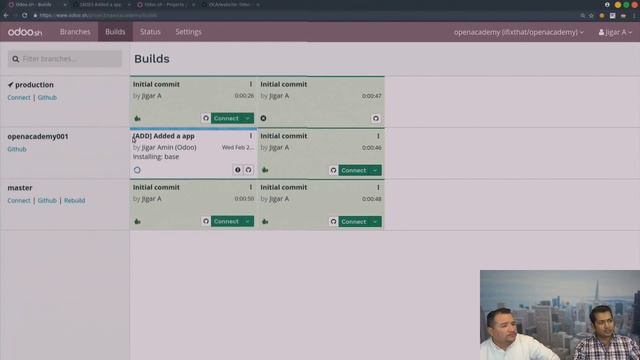640x360 pixels.
Task: Click the webcam video overlay thumbnail
Action: coord(560,315)
